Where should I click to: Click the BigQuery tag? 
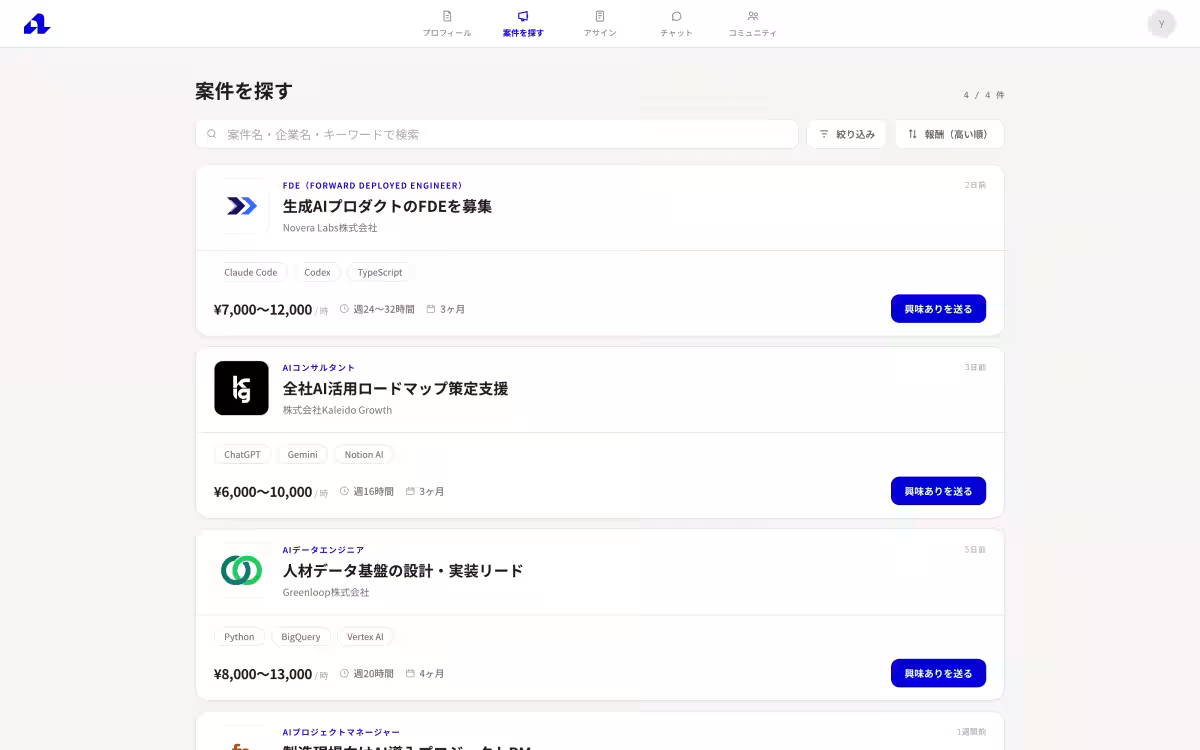(301, 636)
